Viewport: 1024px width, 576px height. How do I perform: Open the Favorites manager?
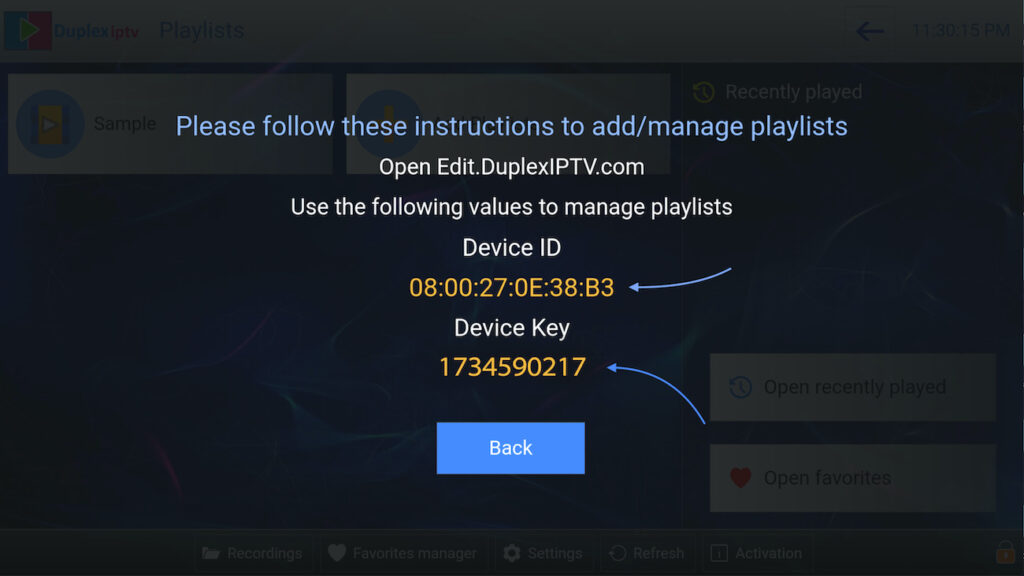click(402, 554)
